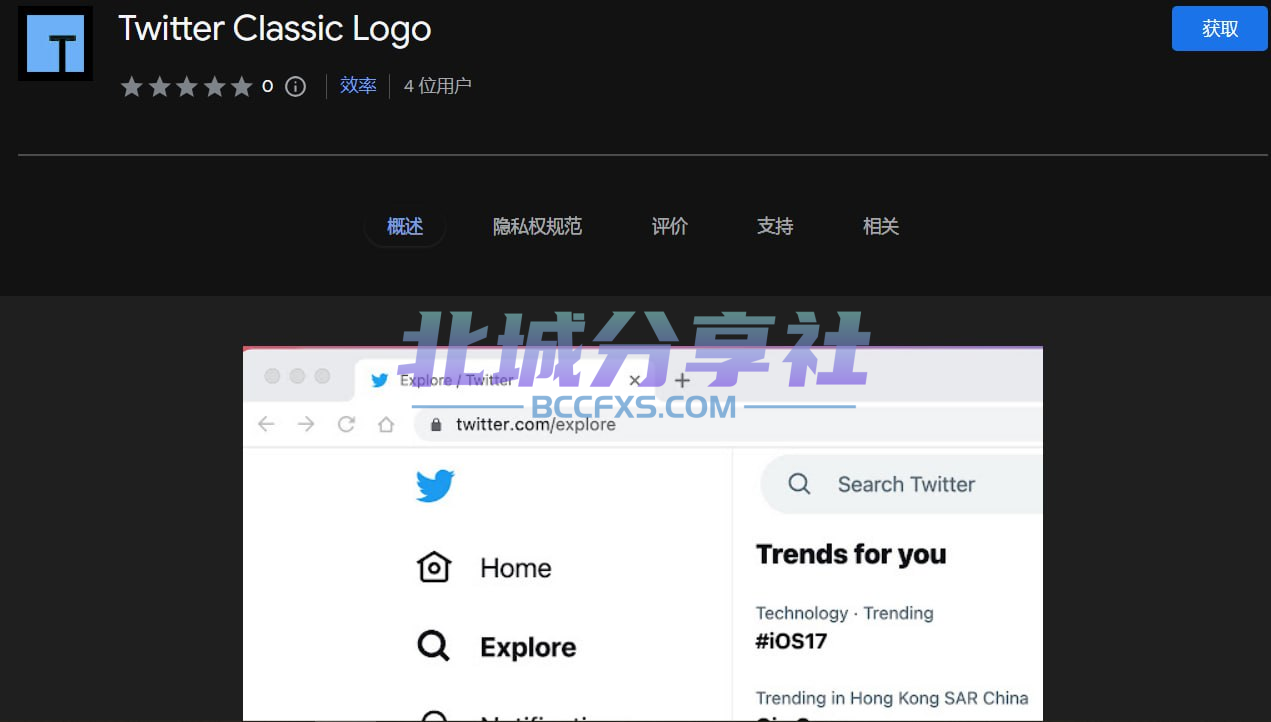
Task: Open the extension screenshot preview image
Action: [643, 534]
